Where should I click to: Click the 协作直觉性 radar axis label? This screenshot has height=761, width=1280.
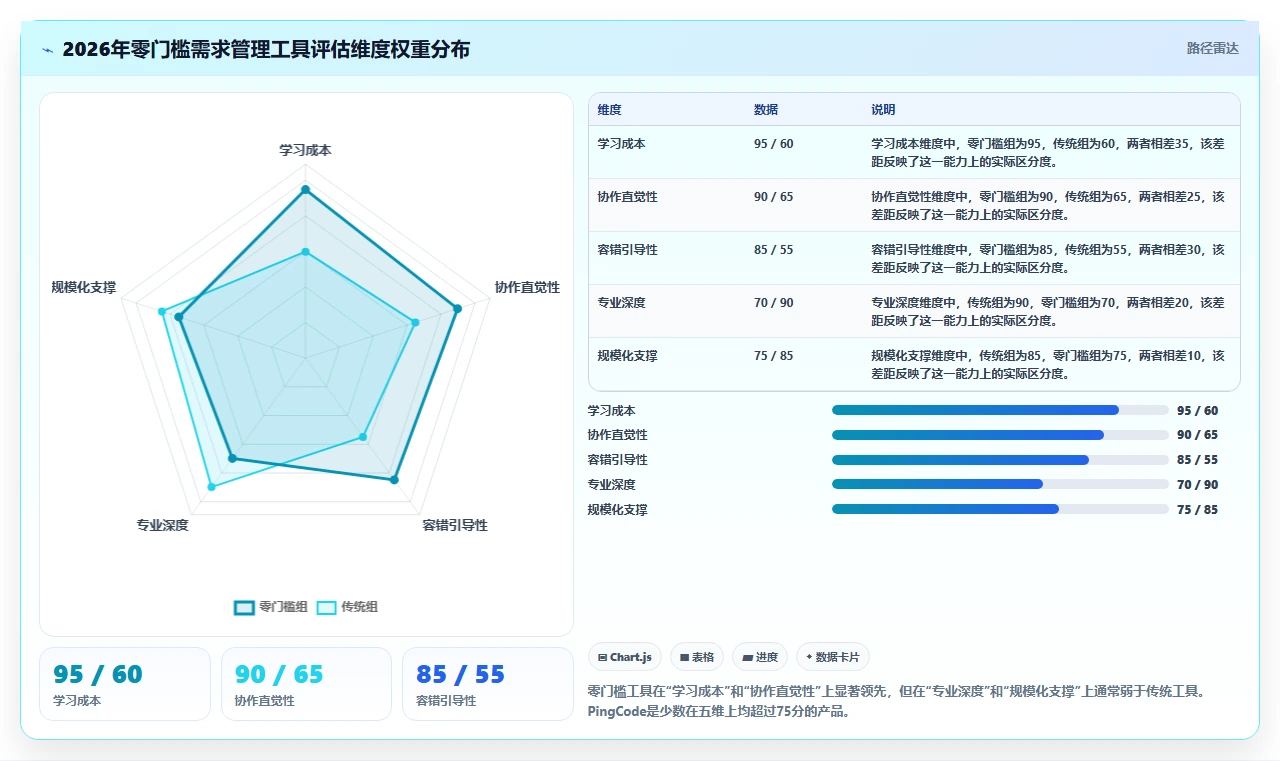tap(527, 287)
